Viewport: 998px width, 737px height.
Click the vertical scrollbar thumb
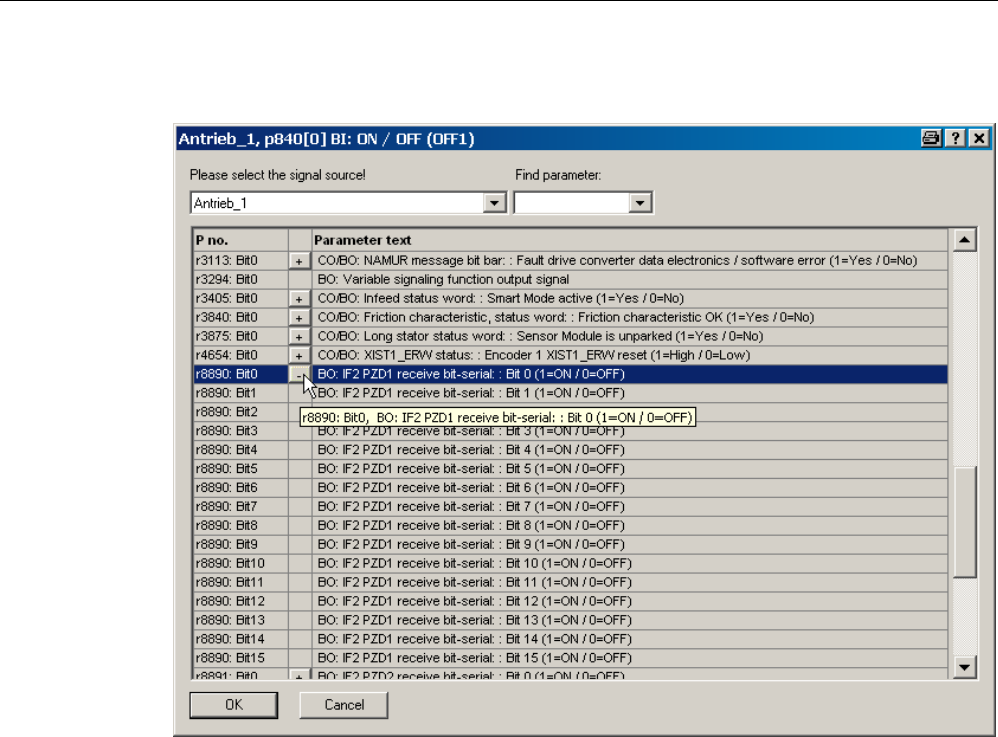(964, 522)
